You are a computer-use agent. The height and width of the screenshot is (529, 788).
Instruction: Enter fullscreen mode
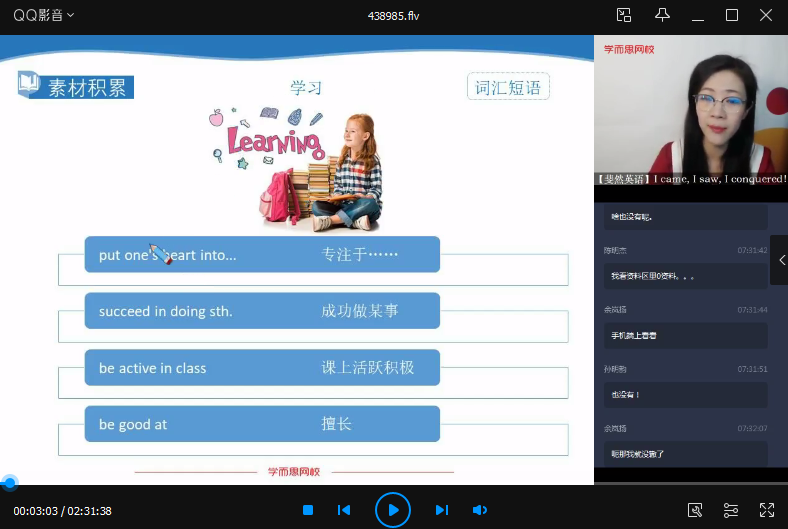pos(767,510)
